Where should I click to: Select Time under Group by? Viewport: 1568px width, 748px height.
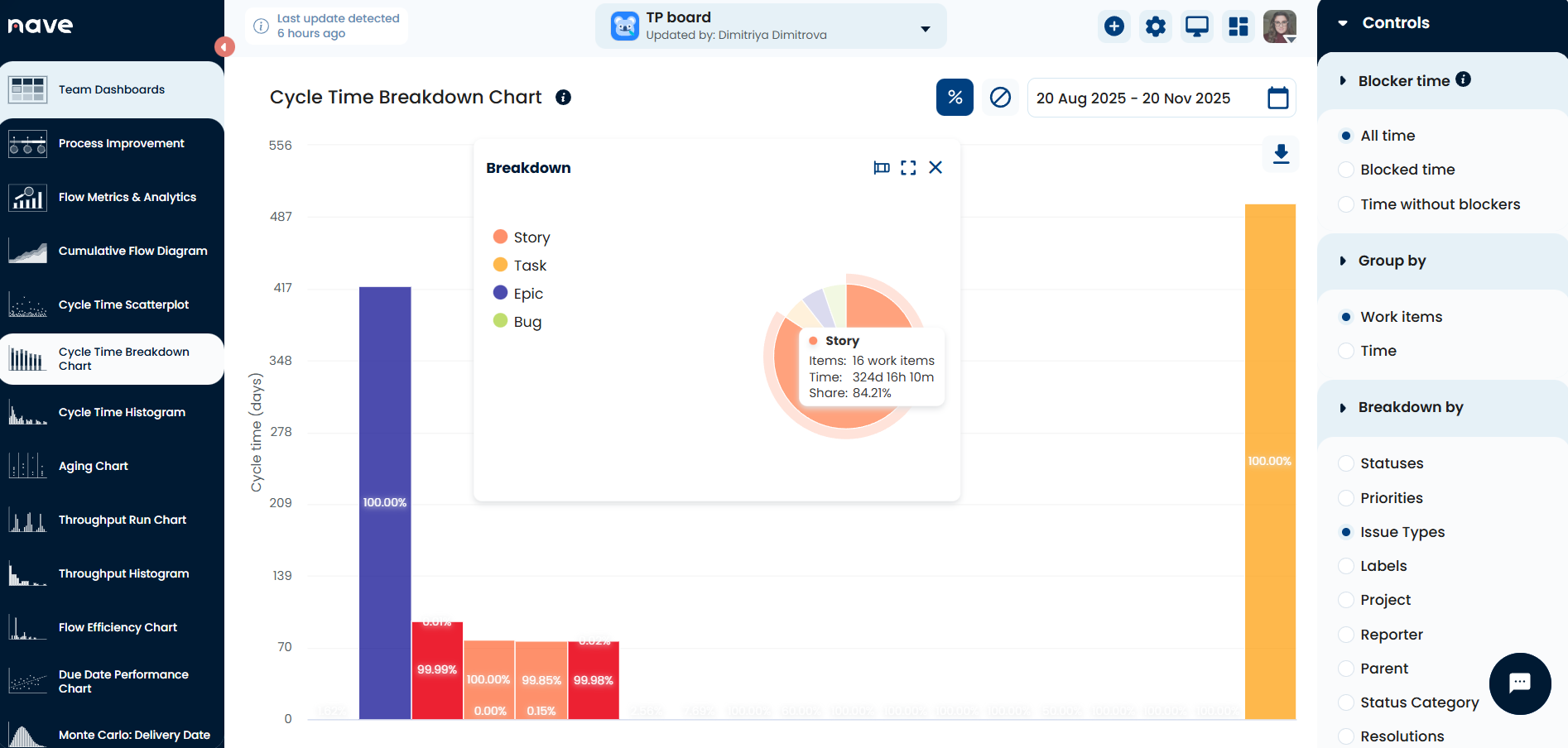(x=1347, y=351)
